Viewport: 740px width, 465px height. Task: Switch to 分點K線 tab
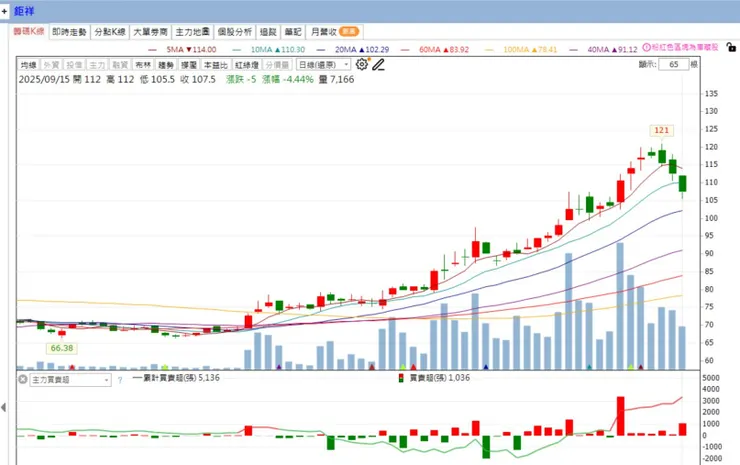coord(110,32)
